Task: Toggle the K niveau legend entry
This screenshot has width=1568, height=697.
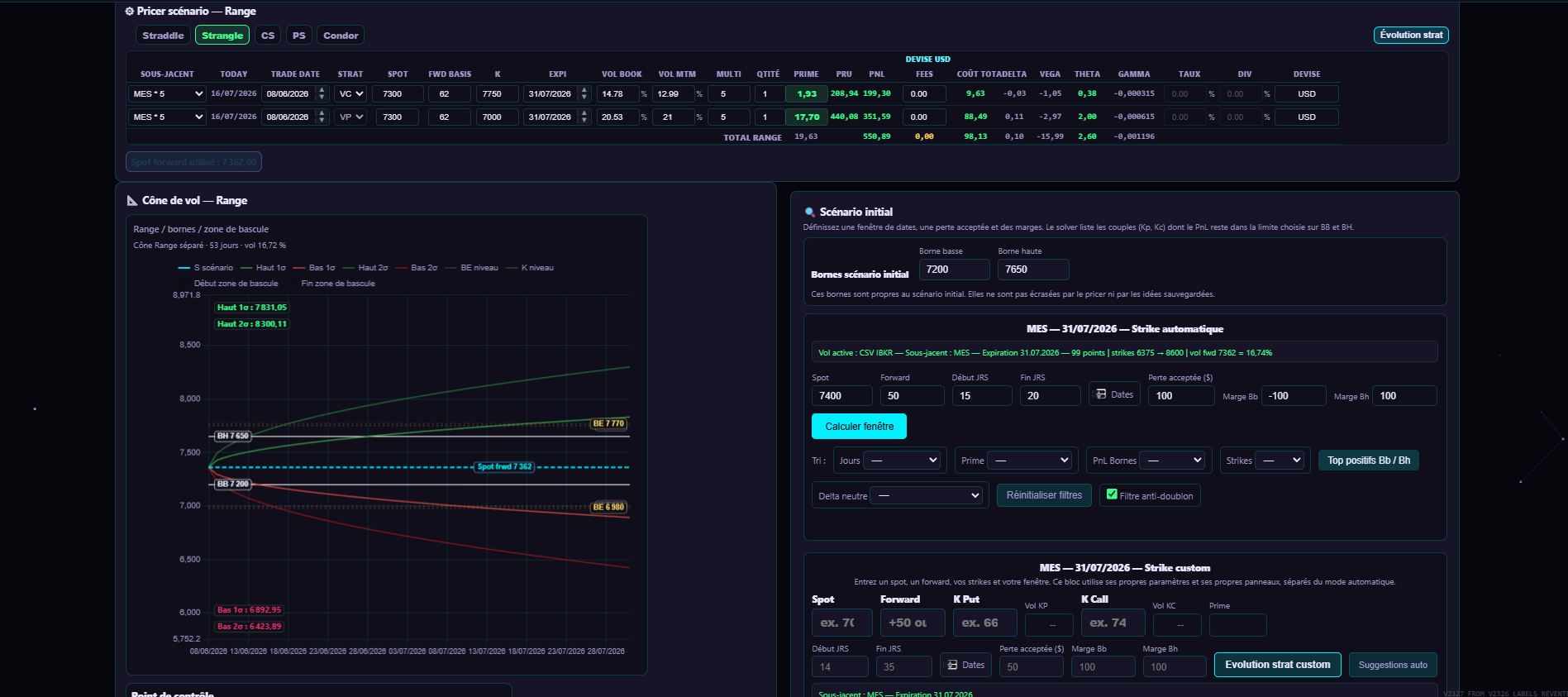Action: click(530, 268)
